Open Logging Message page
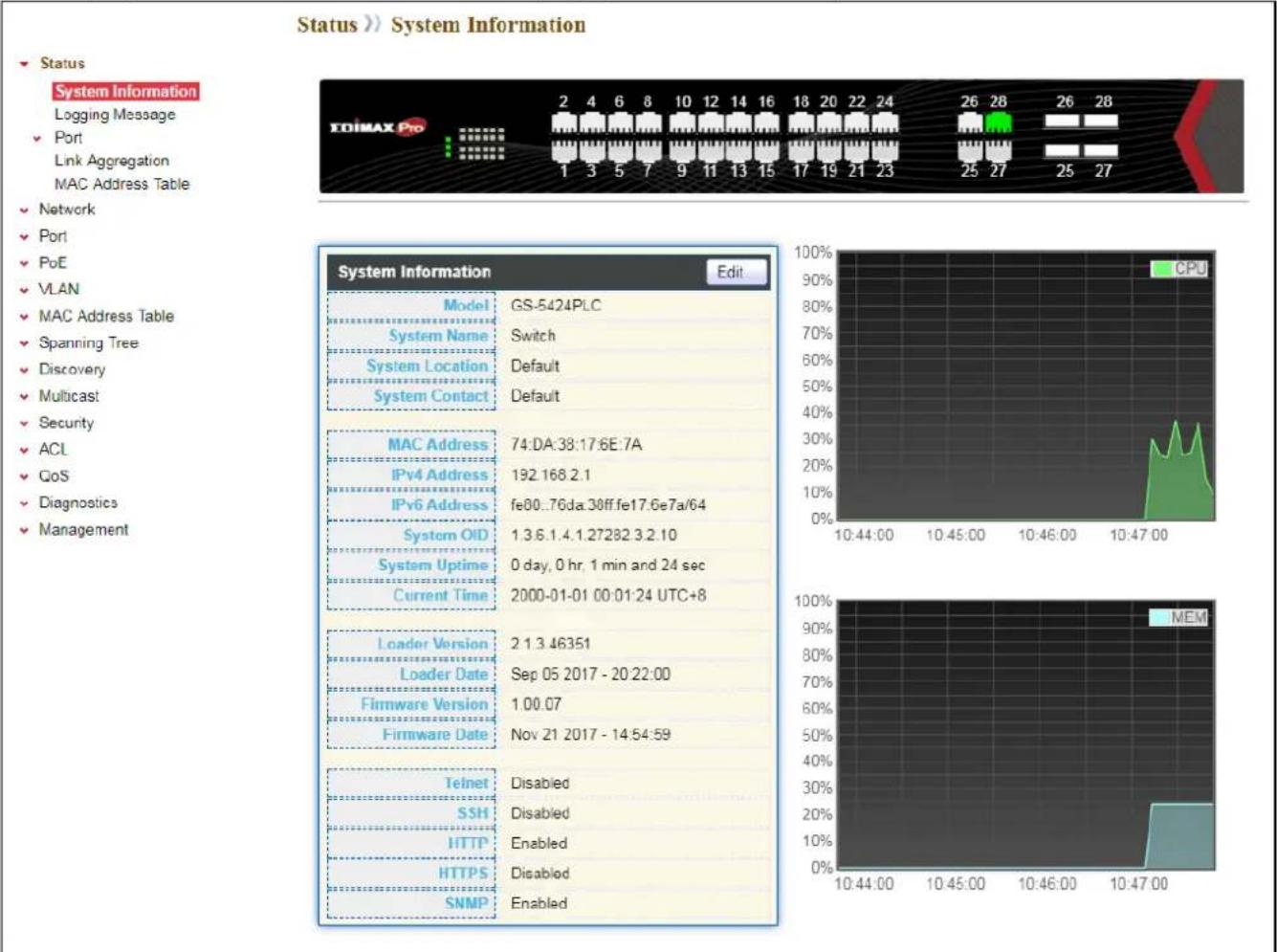Screen dimensions: 1277x952 [x=115, y=115]
